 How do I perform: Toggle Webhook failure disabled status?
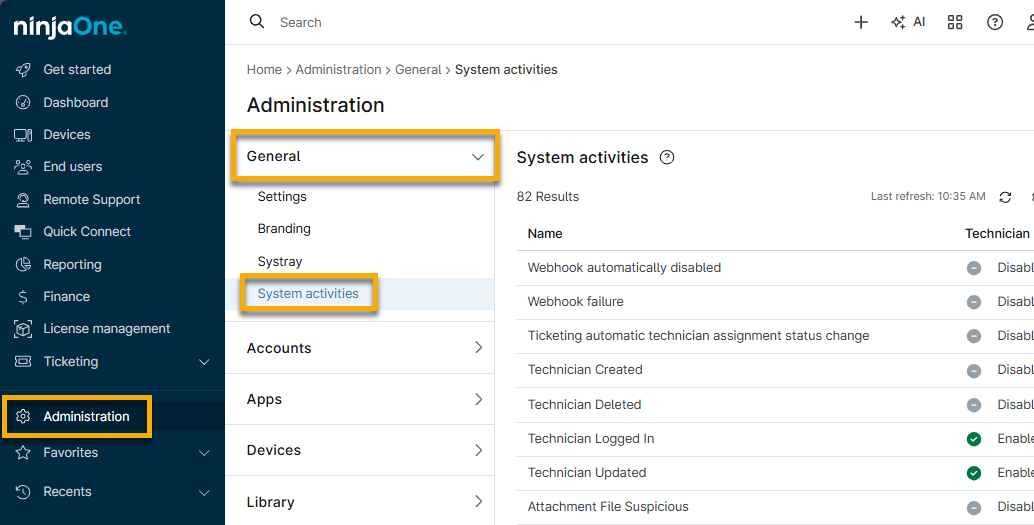974,302
